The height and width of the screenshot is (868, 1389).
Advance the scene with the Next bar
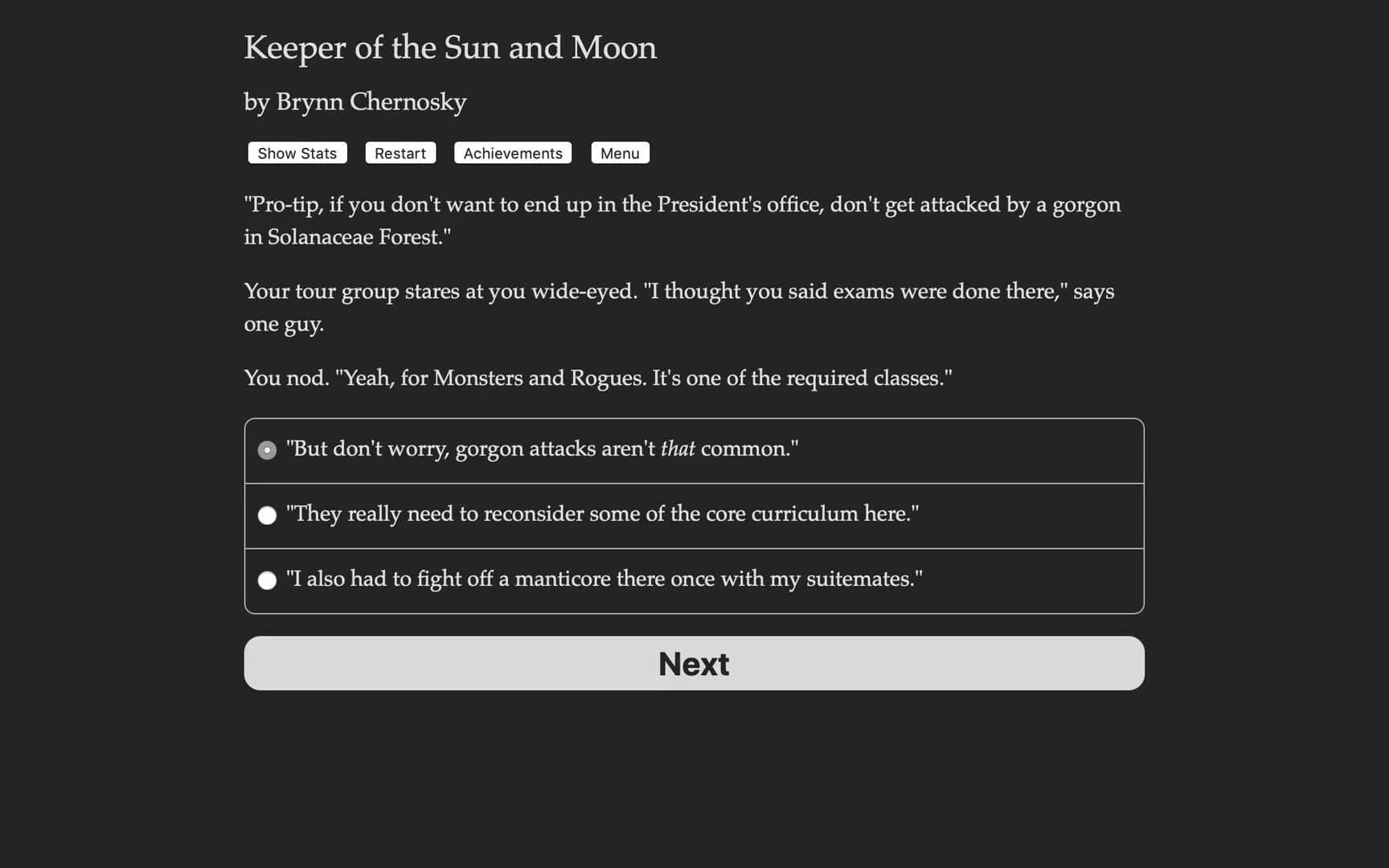[694, 663]
